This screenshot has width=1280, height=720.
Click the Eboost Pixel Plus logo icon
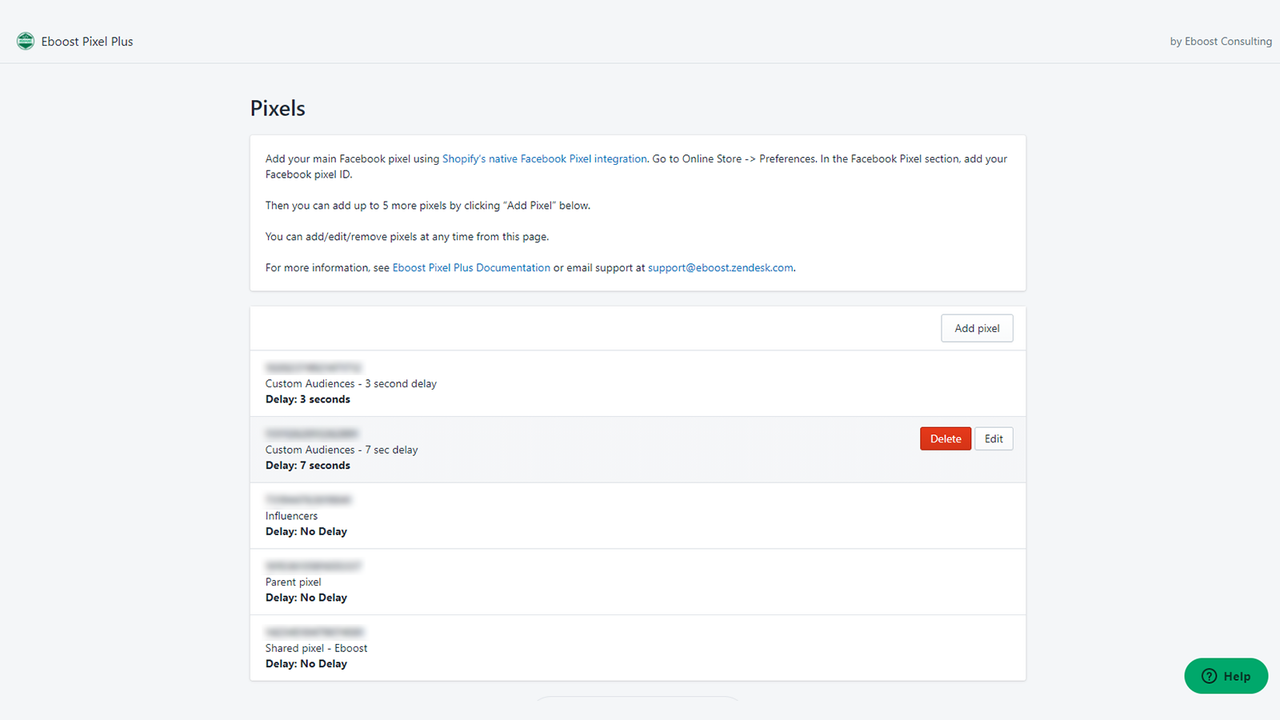pyautogui.click(x=25, y=41)
